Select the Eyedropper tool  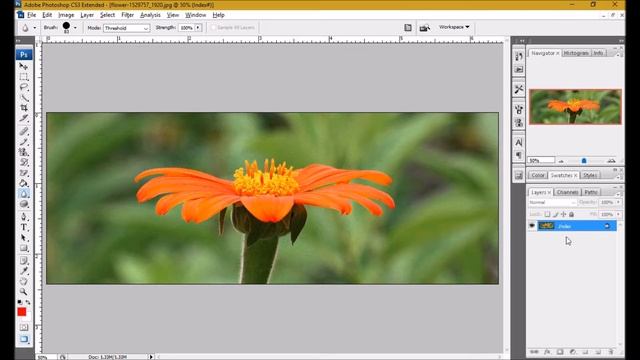tap(24, 271)
